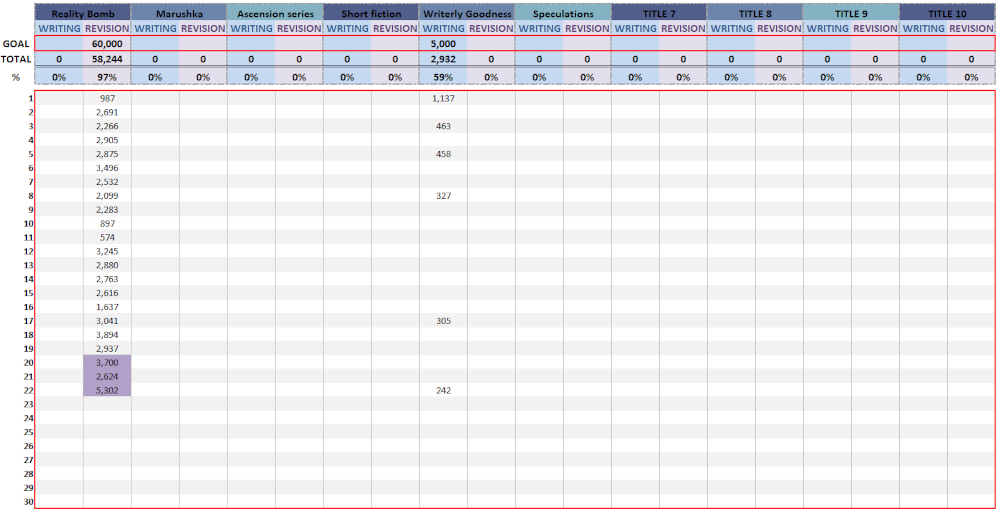Select the purple highlighted 5,302 cell
Image resolution: width=1000 pixels, height=518 pixels.
coord(107,390)
